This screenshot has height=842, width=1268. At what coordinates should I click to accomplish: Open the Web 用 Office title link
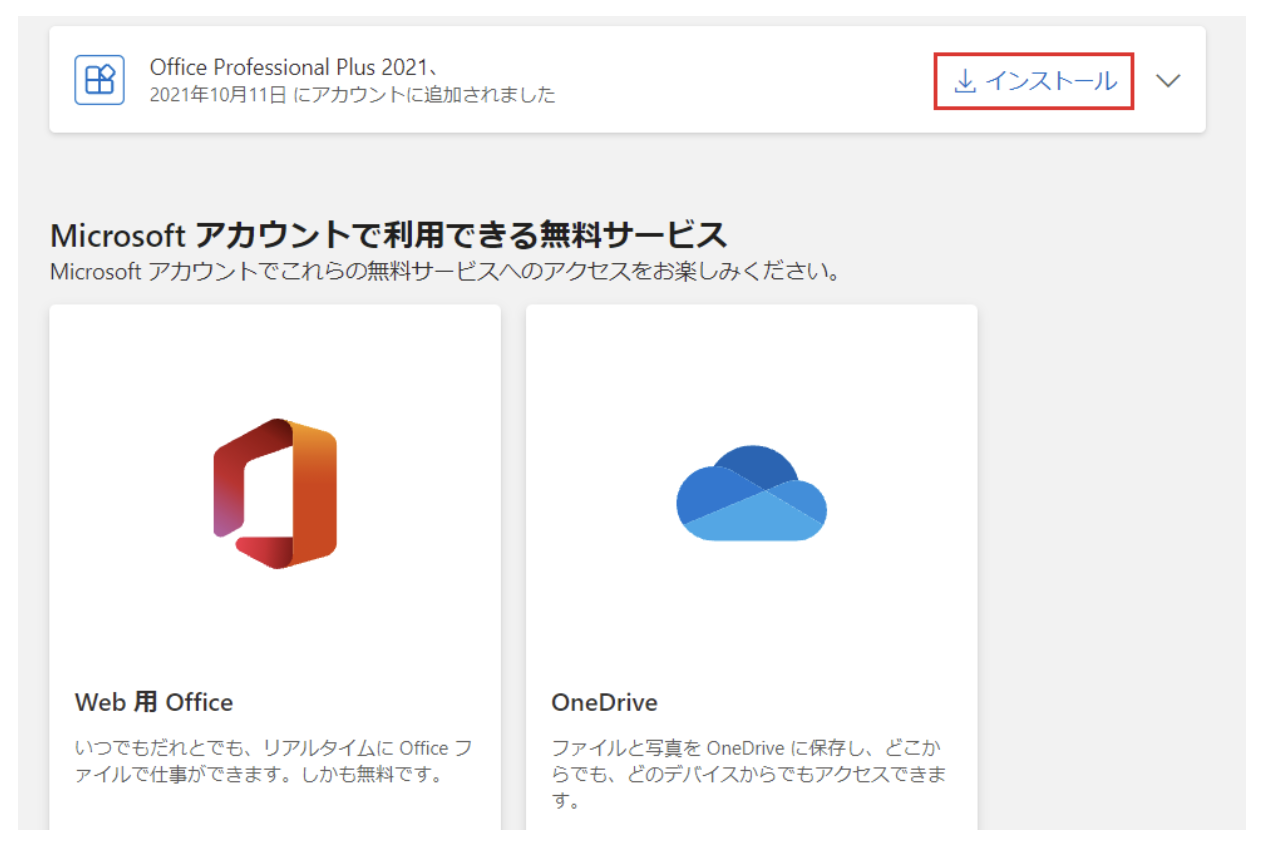point(154,703)
